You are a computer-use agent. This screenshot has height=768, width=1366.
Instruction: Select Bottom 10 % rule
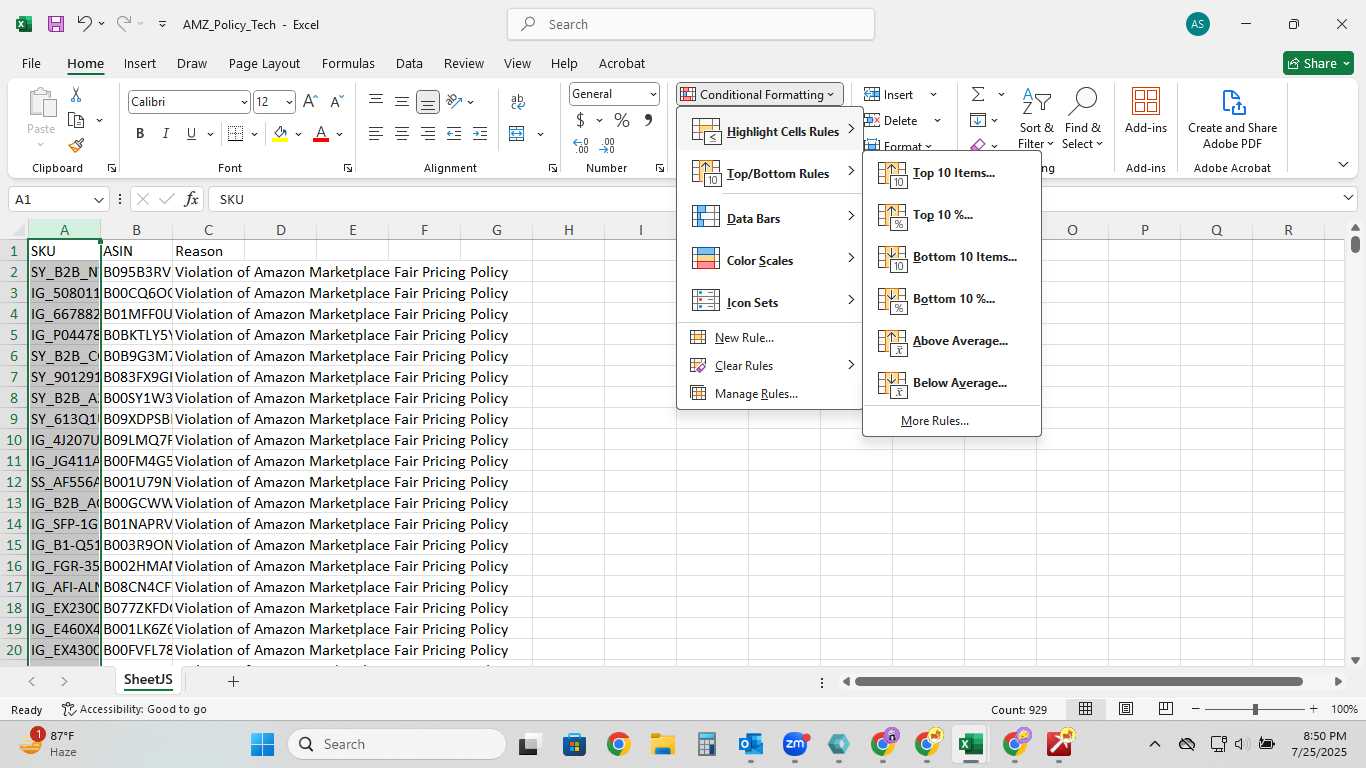[x=952, y=299]
